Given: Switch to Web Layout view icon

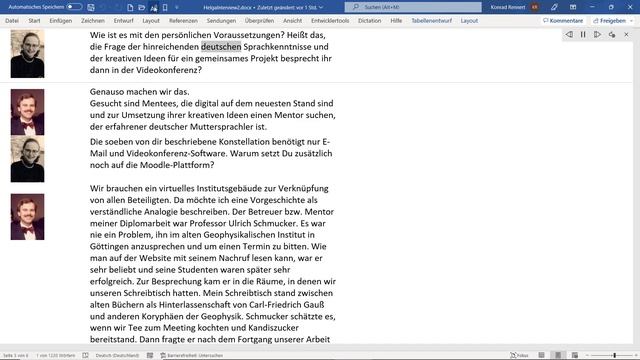Looking at the screenshot, I should [x=575, y=356].
